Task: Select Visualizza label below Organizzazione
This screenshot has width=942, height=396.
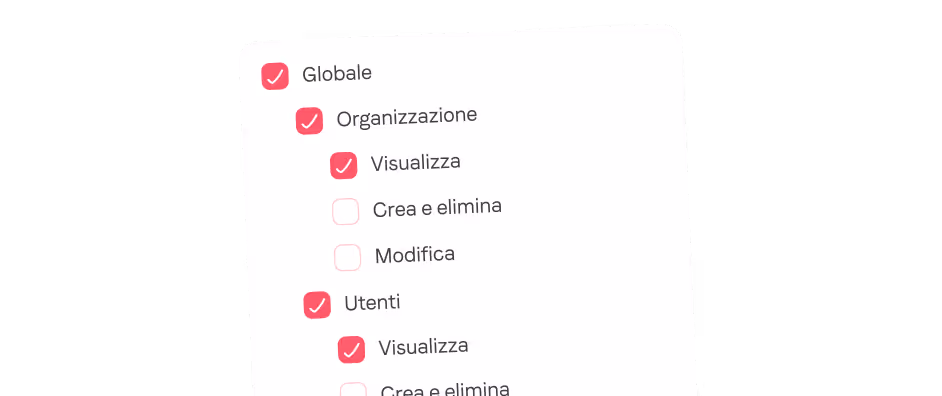Action: click(x=416, y=162)
